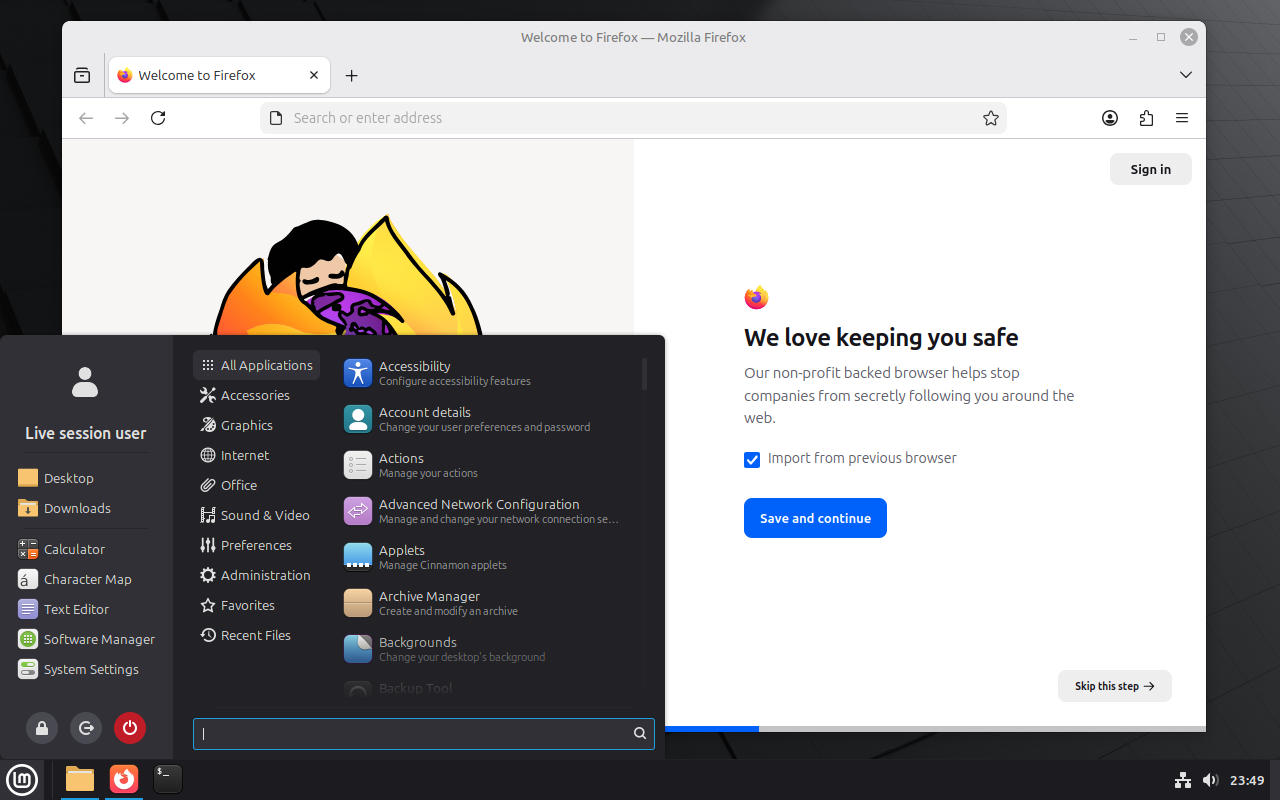Open Firefox hamburger application menu
This screenshot has height=800, width=1280.
click(1182, 118)
